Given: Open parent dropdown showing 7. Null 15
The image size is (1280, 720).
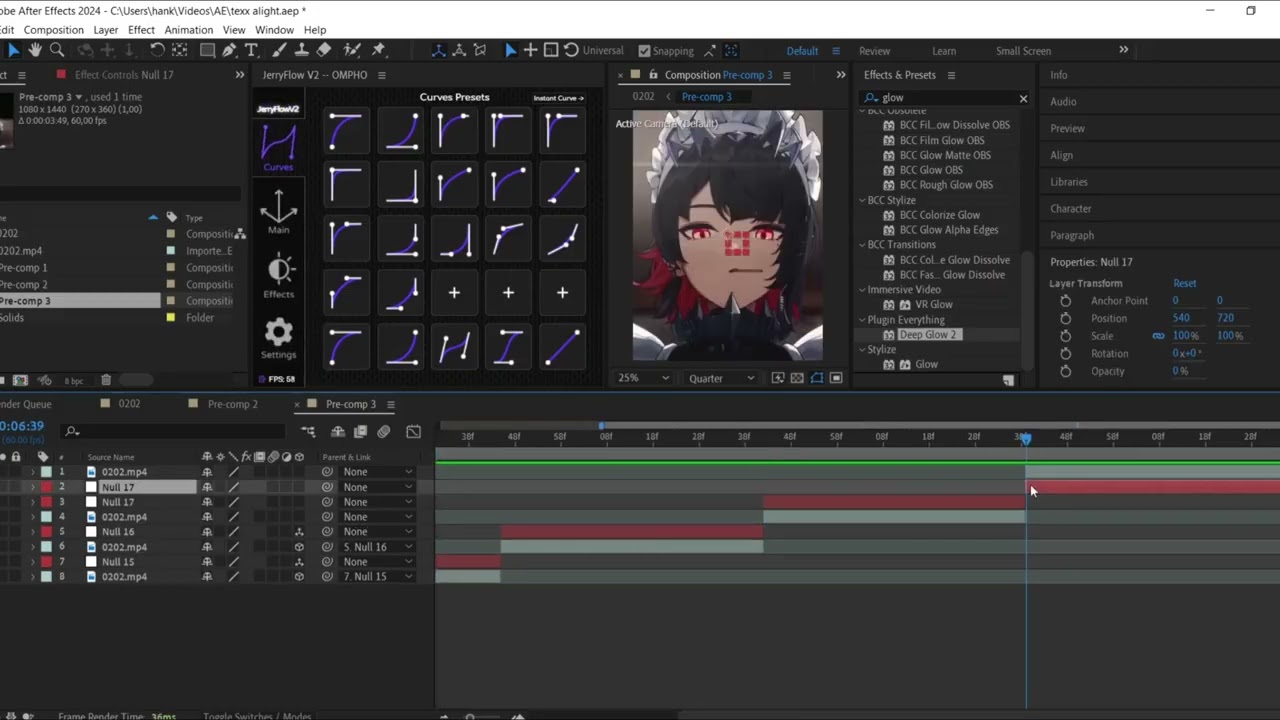Looking at the screenshot, I should point(377,577).
